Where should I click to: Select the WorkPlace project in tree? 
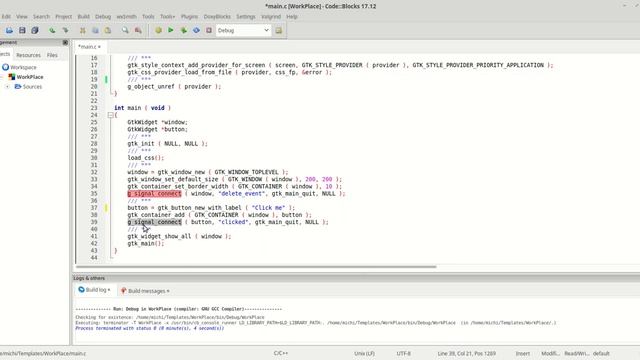[x=30, y=77]
